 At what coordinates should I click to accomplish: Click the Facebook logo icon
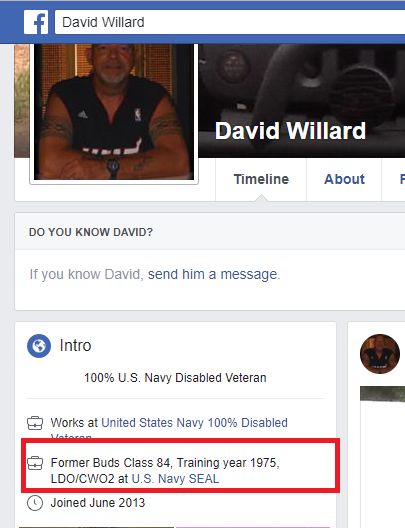coord(36,22)
